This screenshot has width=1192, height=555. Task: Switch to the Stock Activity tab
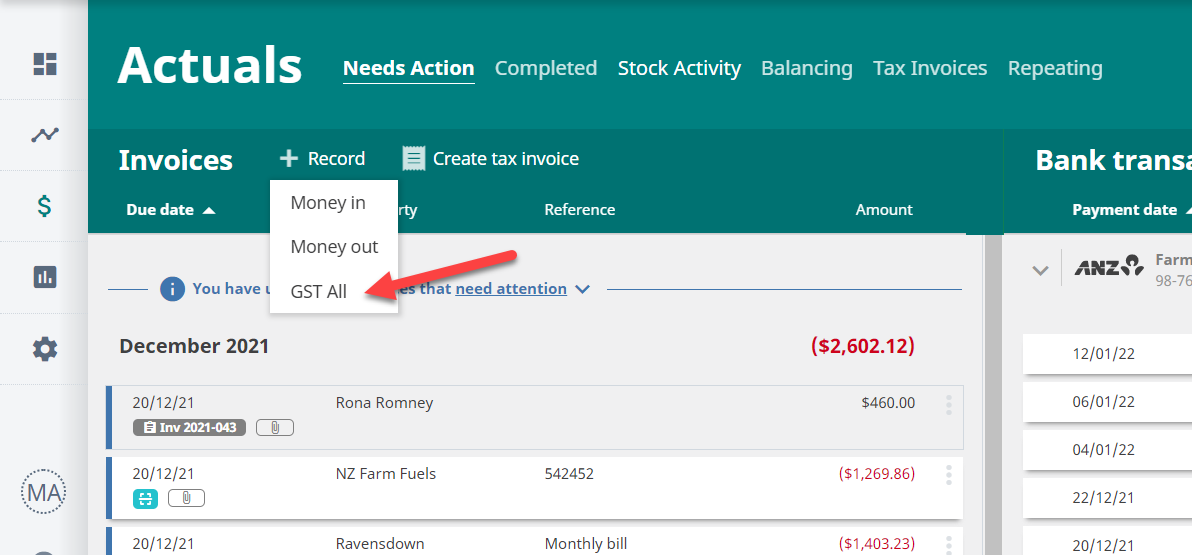point(679,68)
